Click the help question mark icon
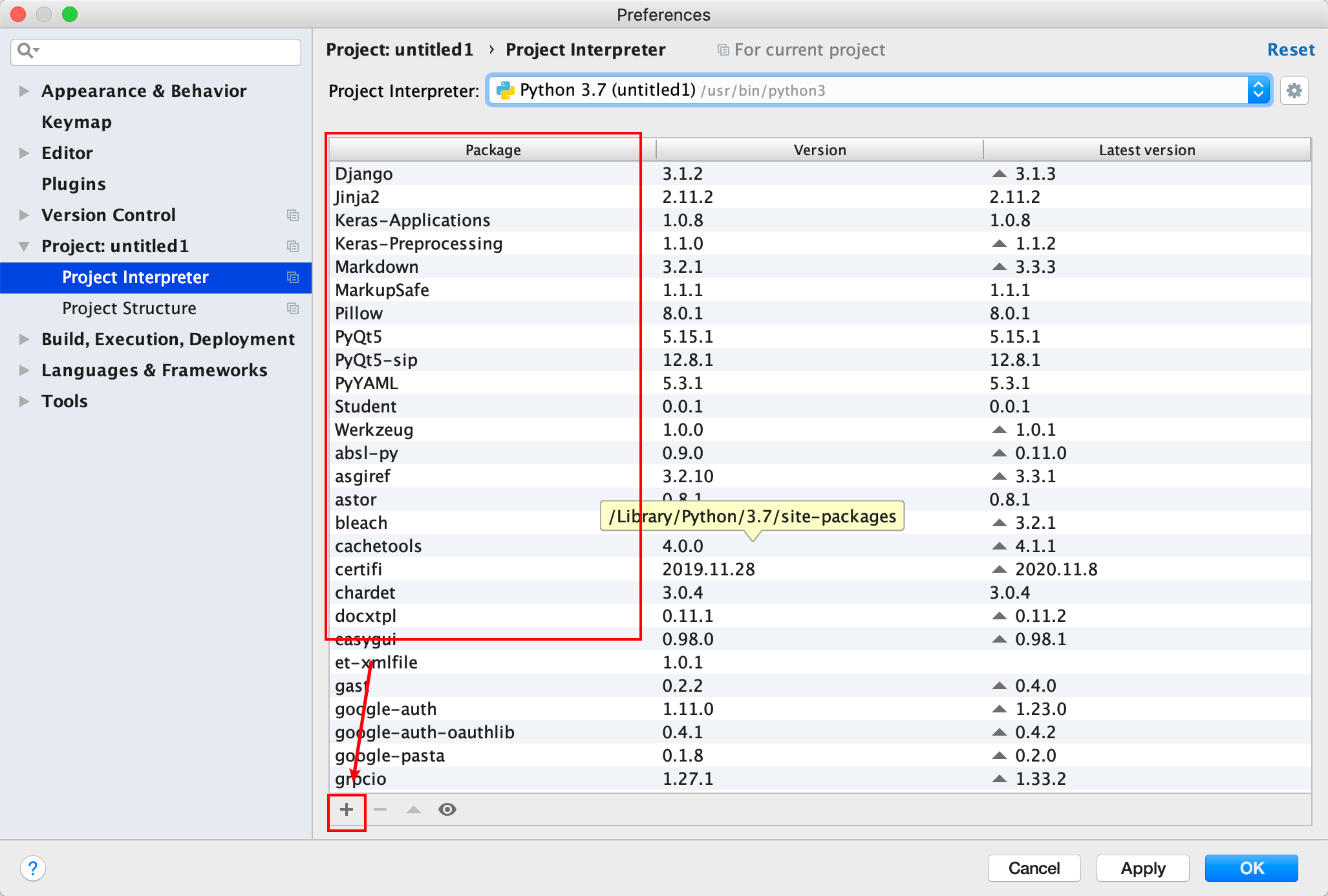 click(33, 868)
